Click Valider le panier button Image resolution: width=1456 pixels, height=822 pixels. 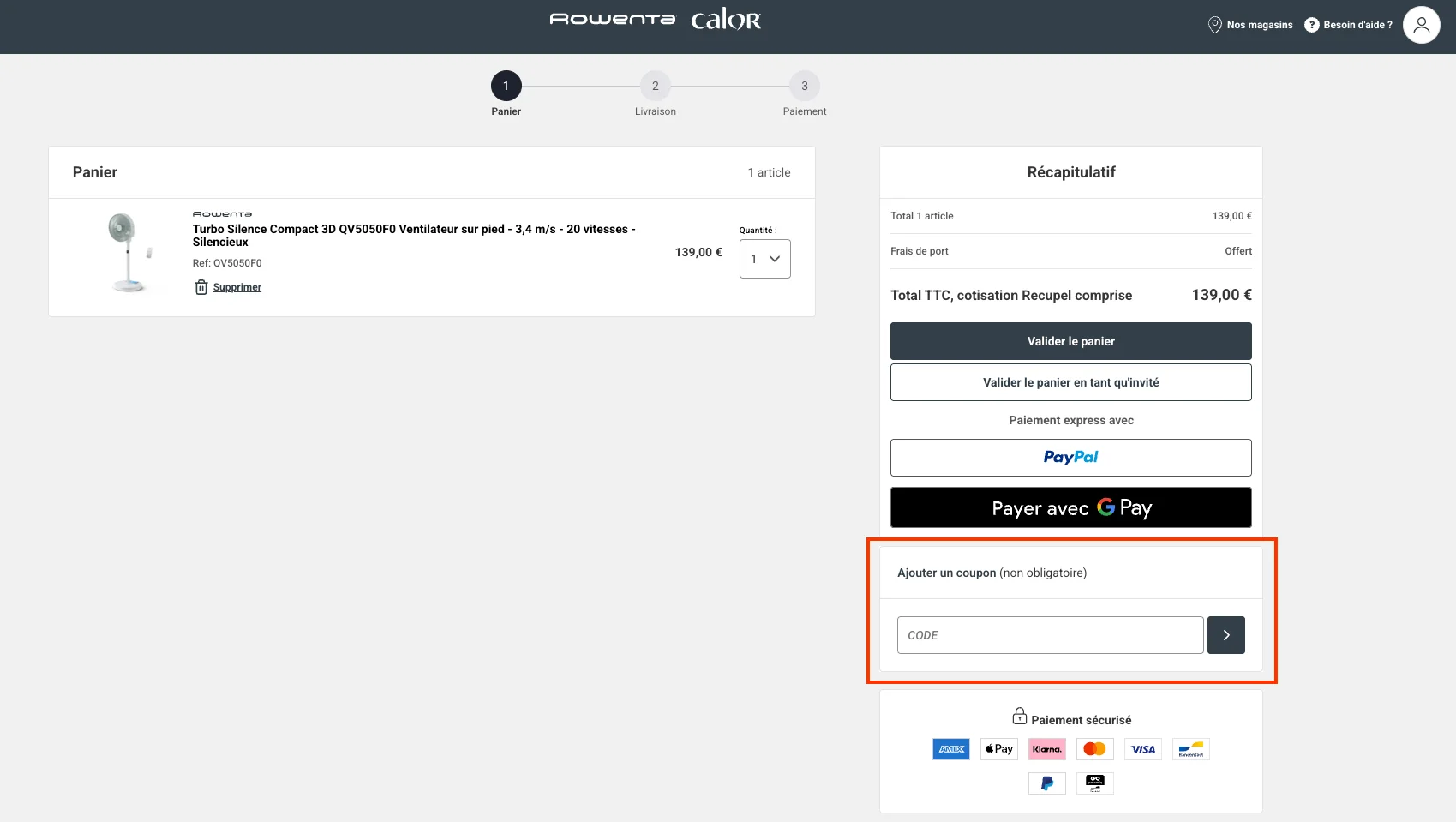pyautogui.click(x=1070, y=341)
